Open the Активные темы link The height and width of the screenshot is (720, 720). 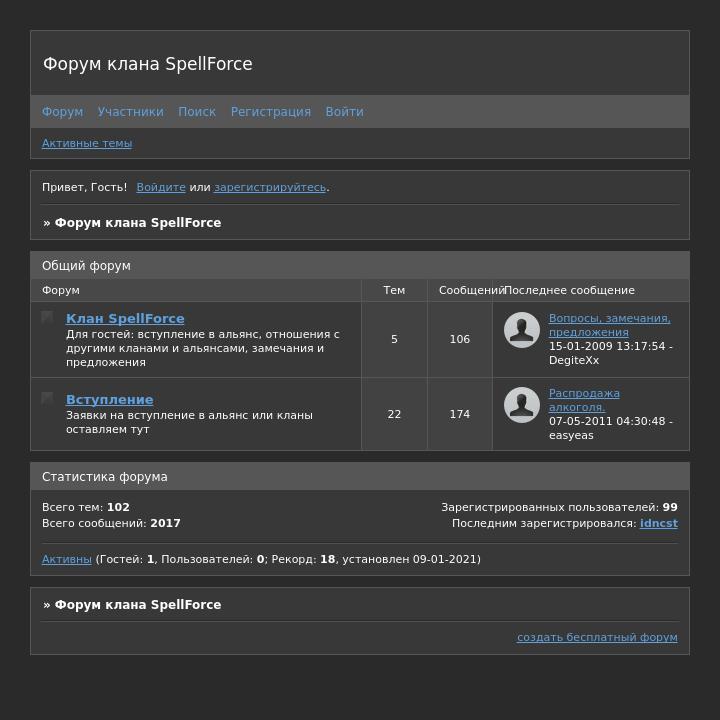click(87, 143)
